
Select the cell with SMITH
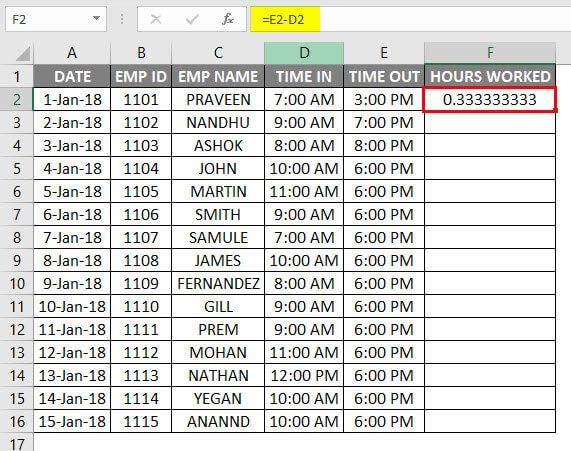218,214
